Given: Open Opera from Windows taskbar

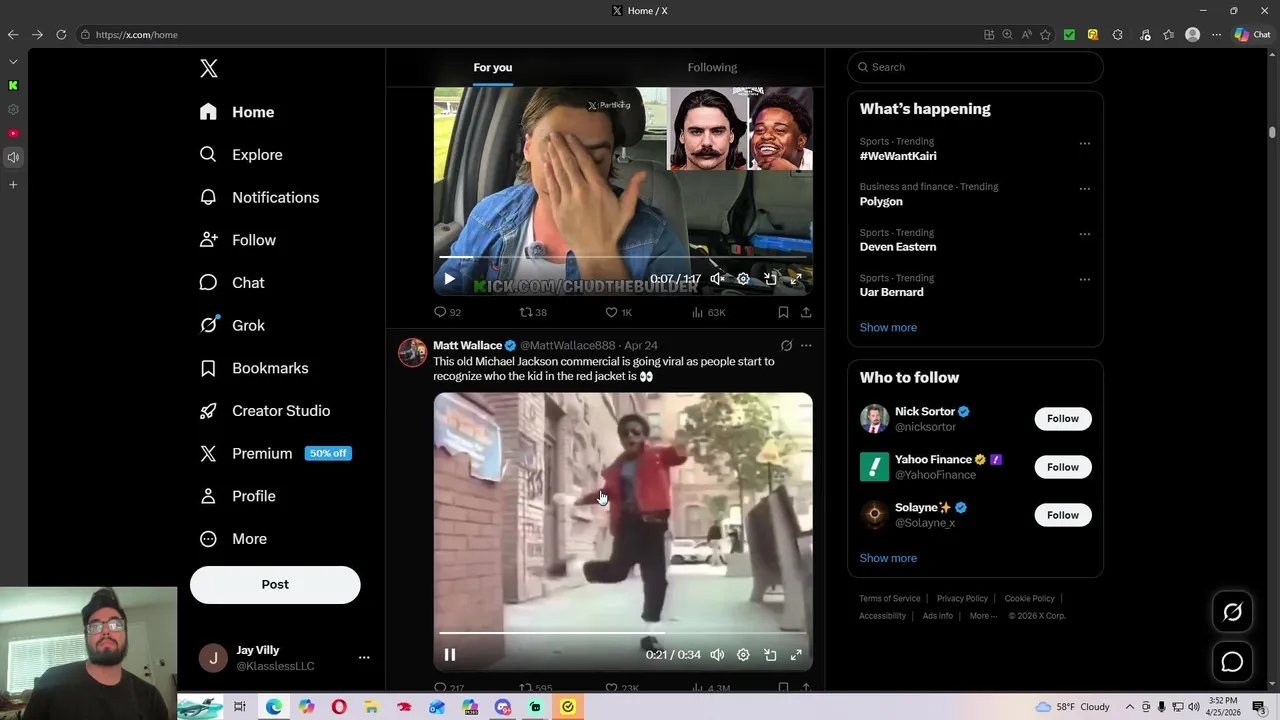Looking at the screenshot, I should point(339,707).
